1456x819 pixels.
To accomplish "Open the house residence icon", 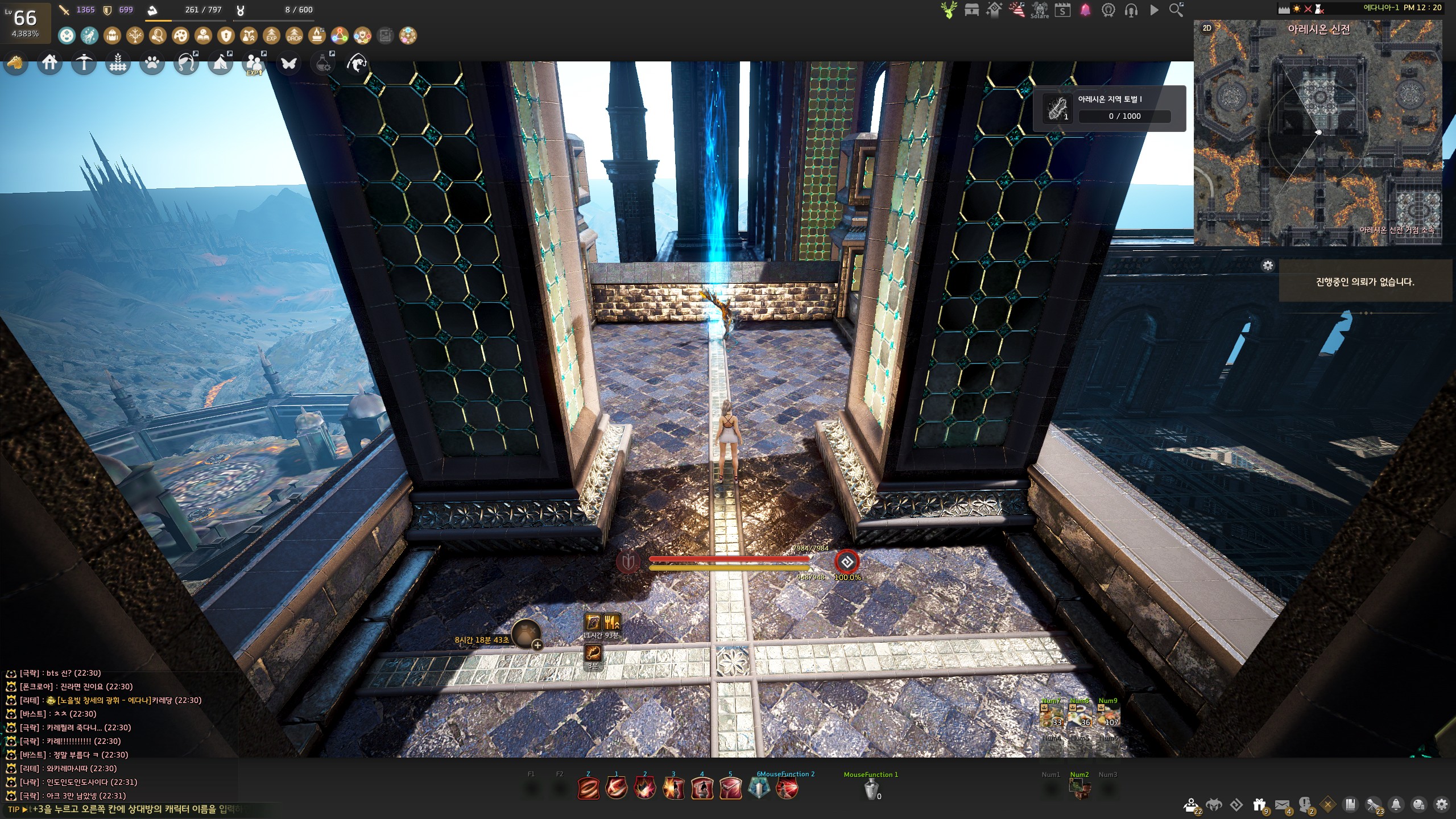I will point(49,63).
